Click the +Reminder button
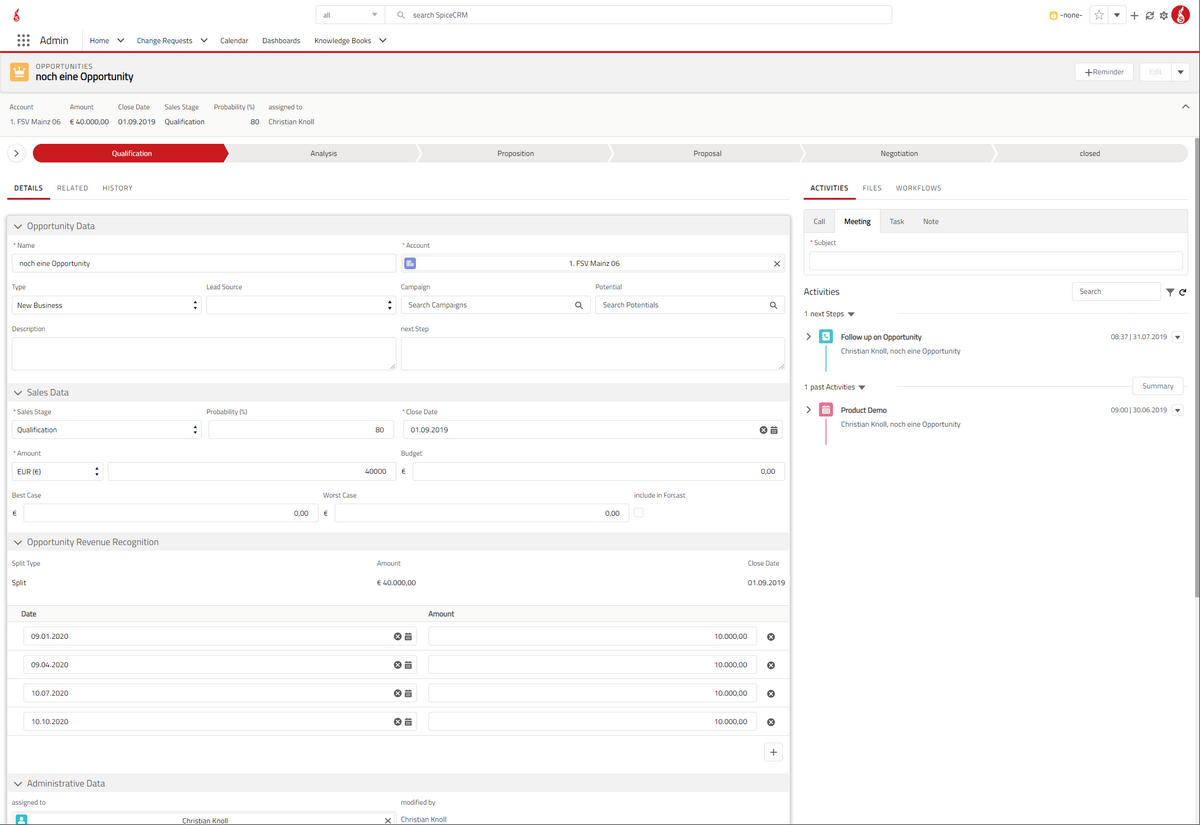1200x825 pixels. pyautogui.click(x=1104, y=72)
